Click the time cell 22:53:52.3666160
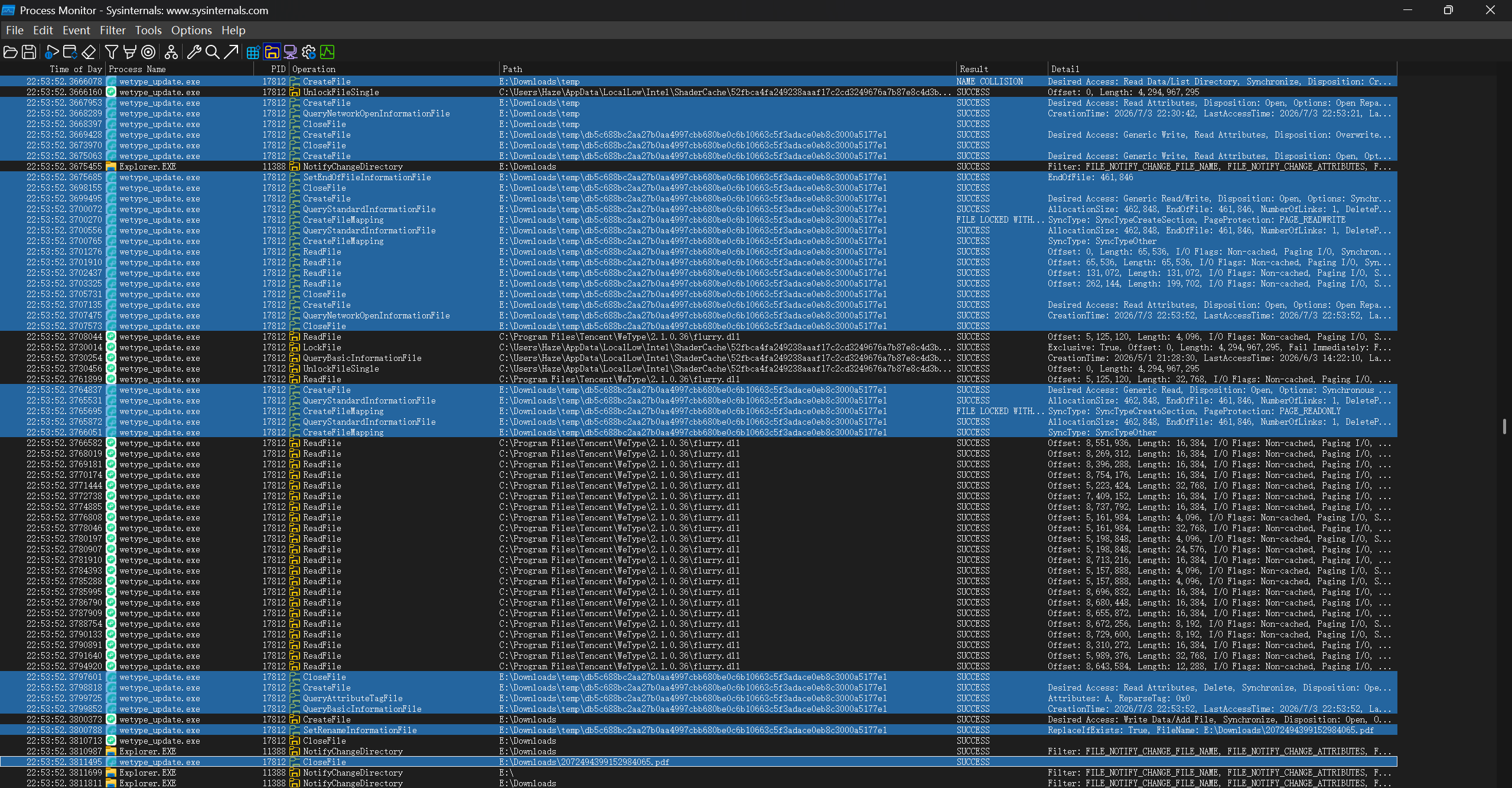This screenshot has height=788, width=1512. pyautogui.click(x=64, y=92)
